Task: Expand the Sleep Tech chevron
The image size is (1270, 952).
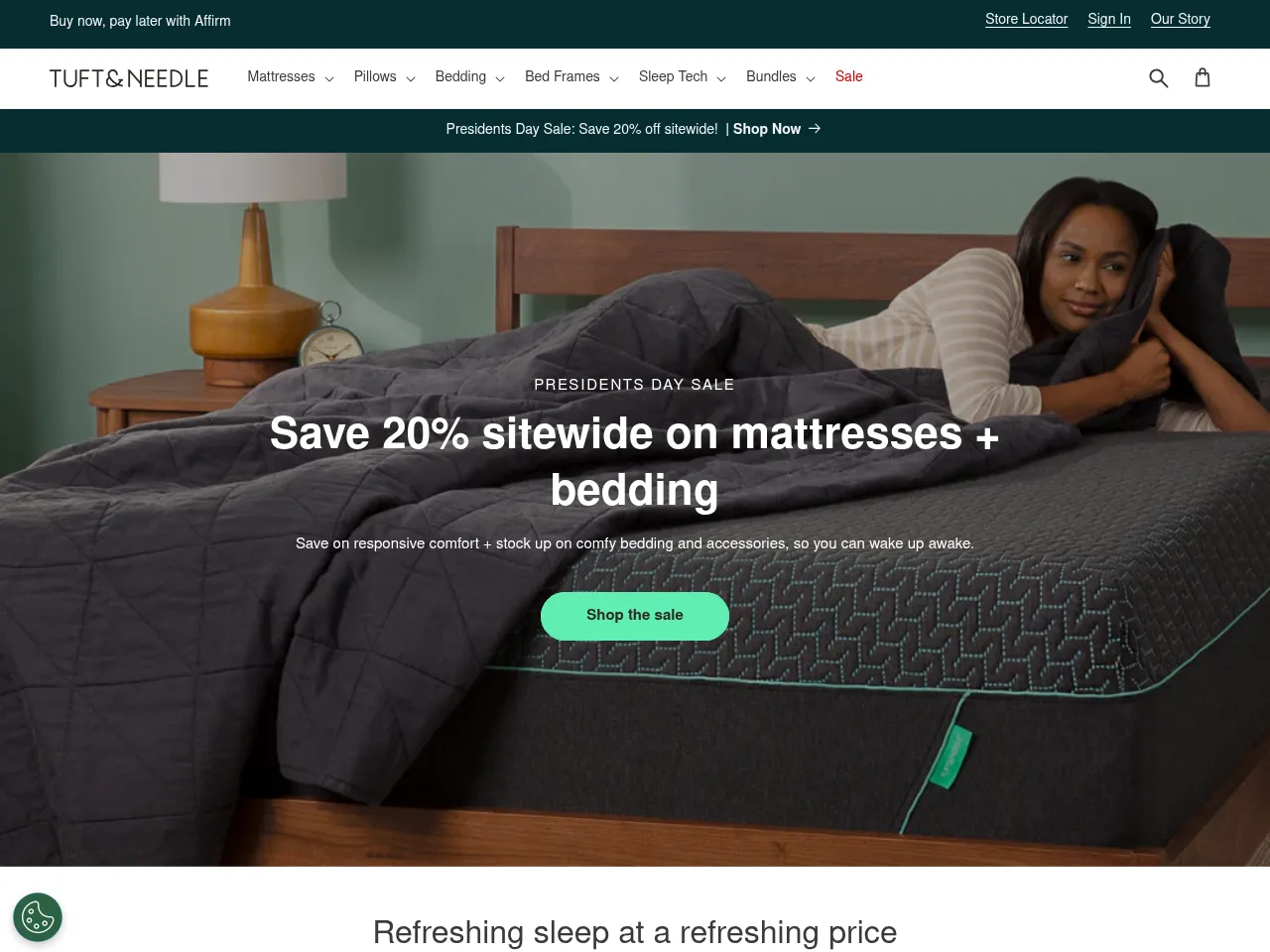Action: (x=721, y=78)
